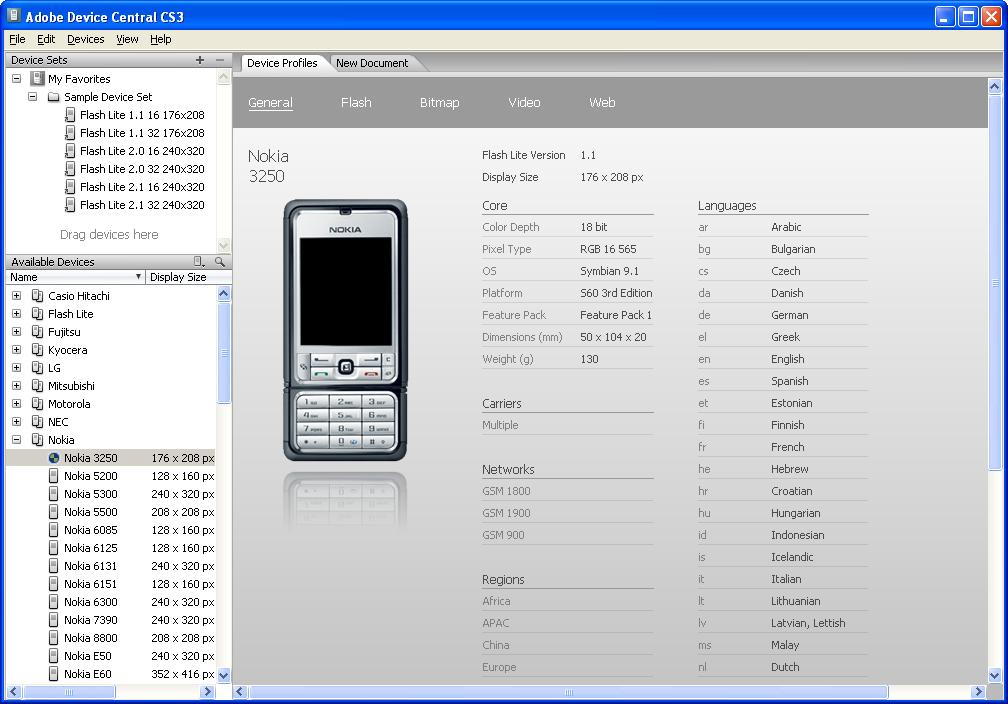Select Nokia 8800 in device list
The height and width of the screenshot is (704, 1008).
(x=110, y=638)
